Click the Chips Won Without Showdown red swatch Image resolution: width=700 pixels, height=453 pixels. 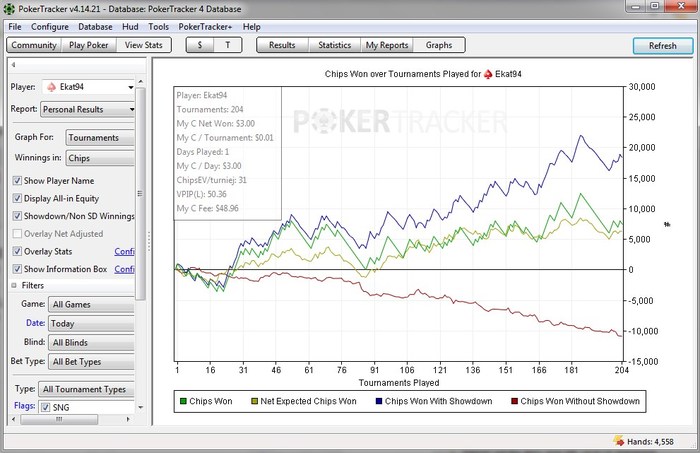coord(514,401)
